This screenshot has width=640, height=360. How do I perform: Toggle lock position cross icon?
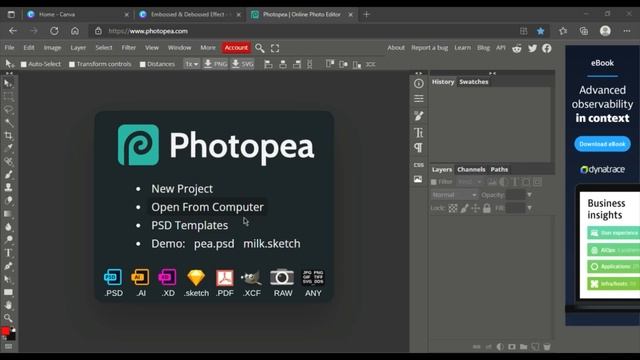(476, 208)
